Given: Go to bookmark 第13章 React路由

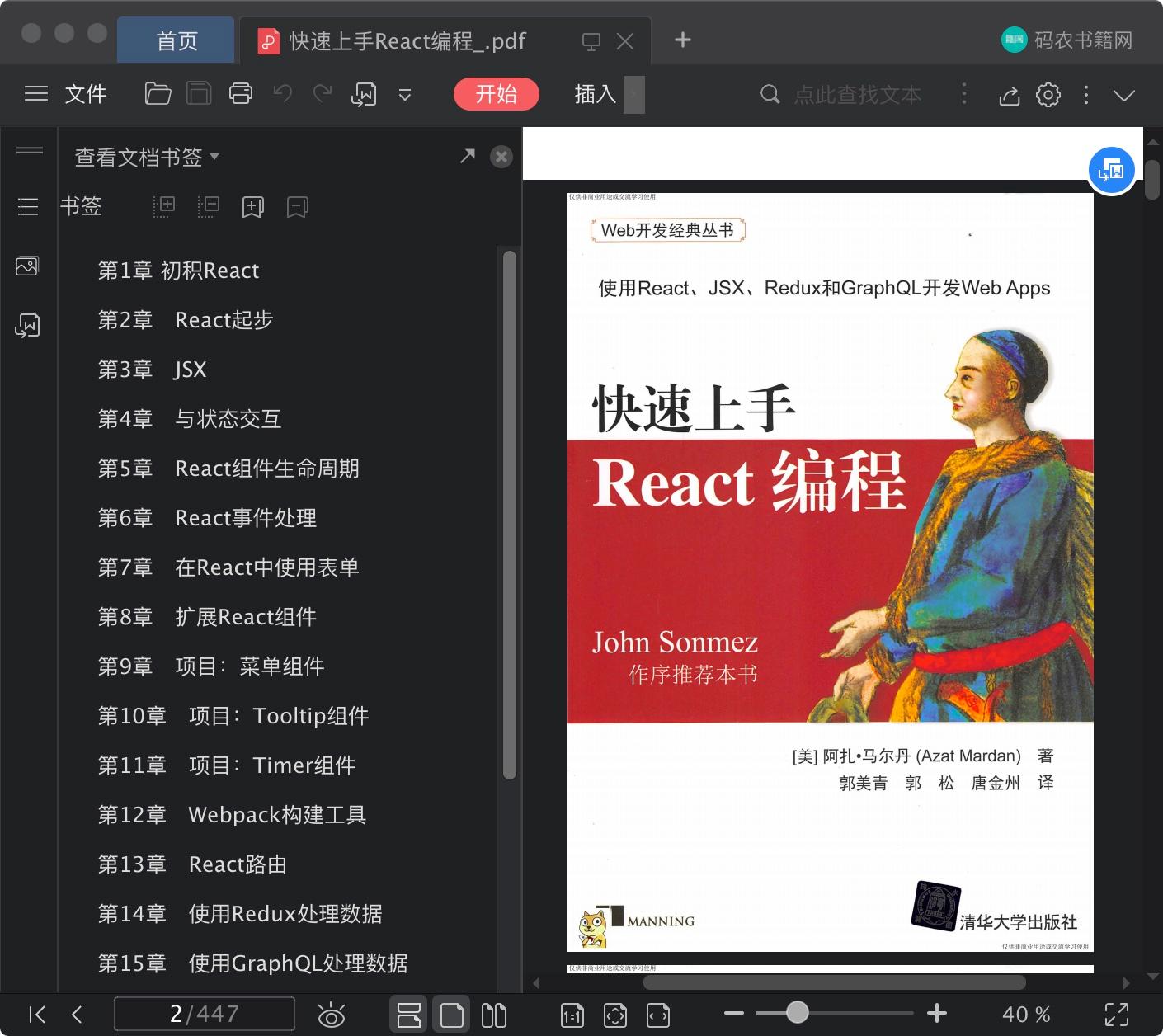Looking at the screenshot, I should click(192, 864).
